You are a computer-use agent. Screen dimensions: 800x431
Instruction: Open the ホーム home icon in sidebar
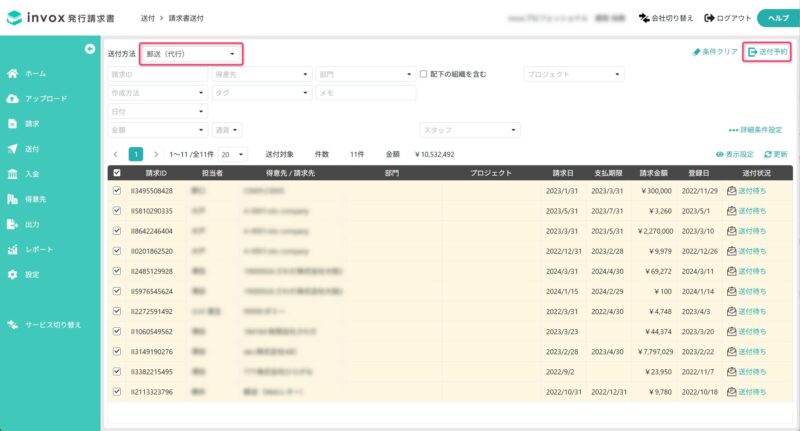coord(13,73)
